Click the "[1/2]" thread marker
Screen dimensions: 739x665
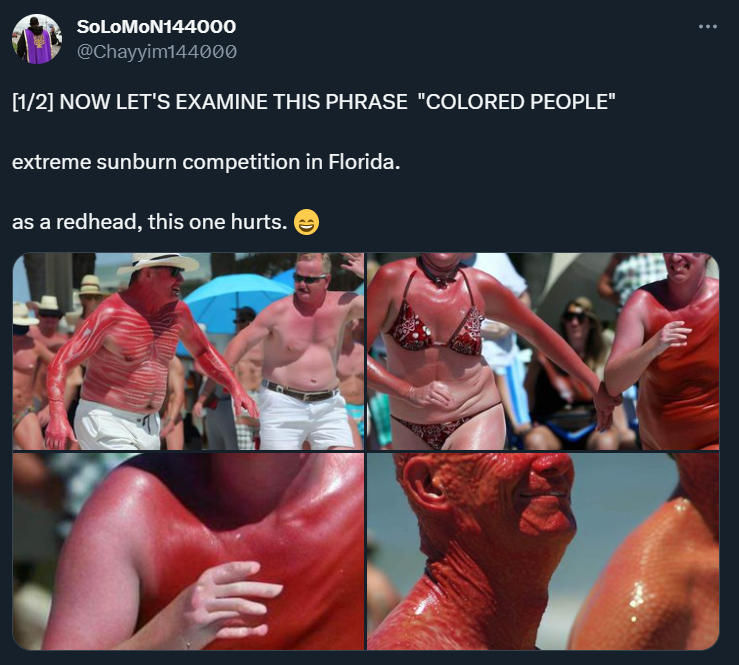pos(33,102)
